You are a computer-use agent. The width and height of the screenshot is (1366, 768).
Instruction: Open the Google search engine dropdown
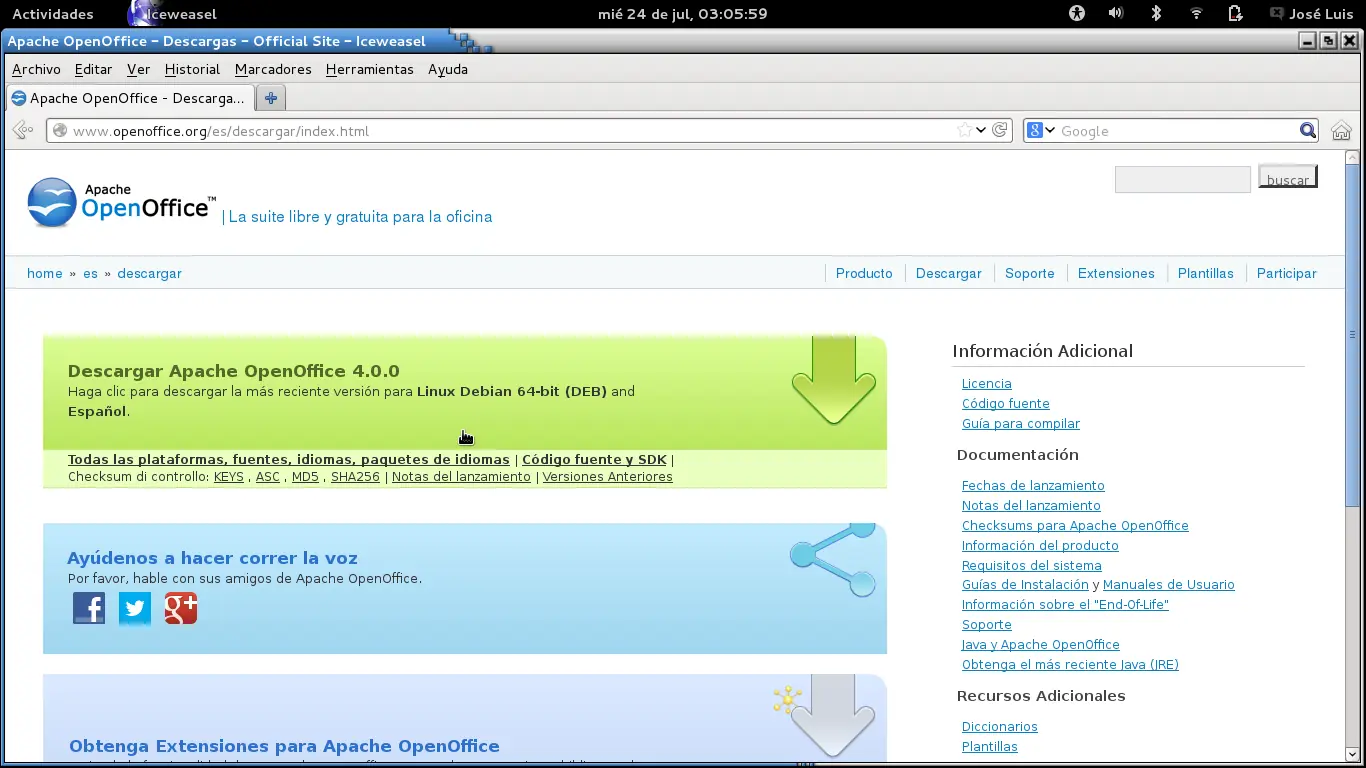pos(1042,131)
